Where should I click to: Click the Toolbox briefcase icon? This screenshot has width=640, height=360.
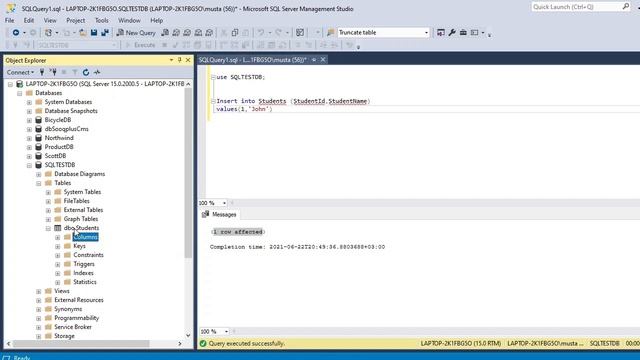[463, 33]
